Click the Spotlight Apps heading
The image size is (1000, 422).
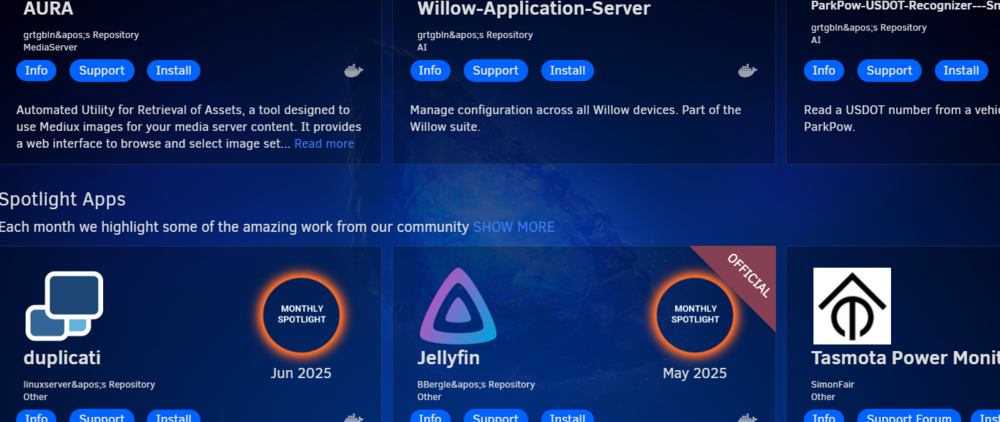[x=62, y=200]
